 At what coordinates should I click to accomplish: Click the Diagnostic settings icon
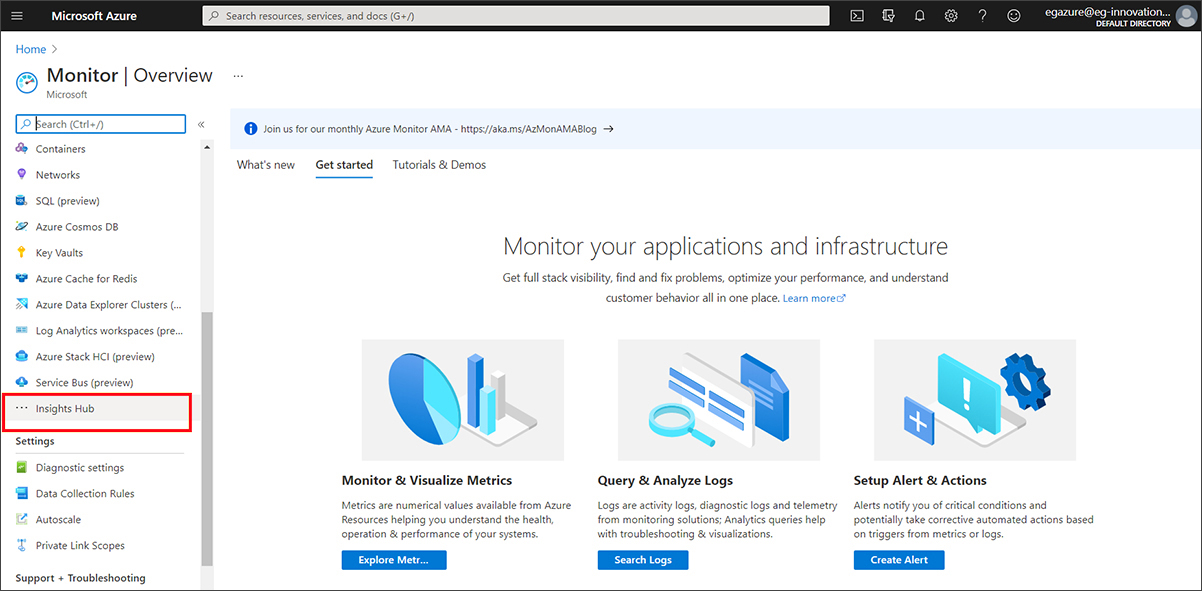click(21, 468)
